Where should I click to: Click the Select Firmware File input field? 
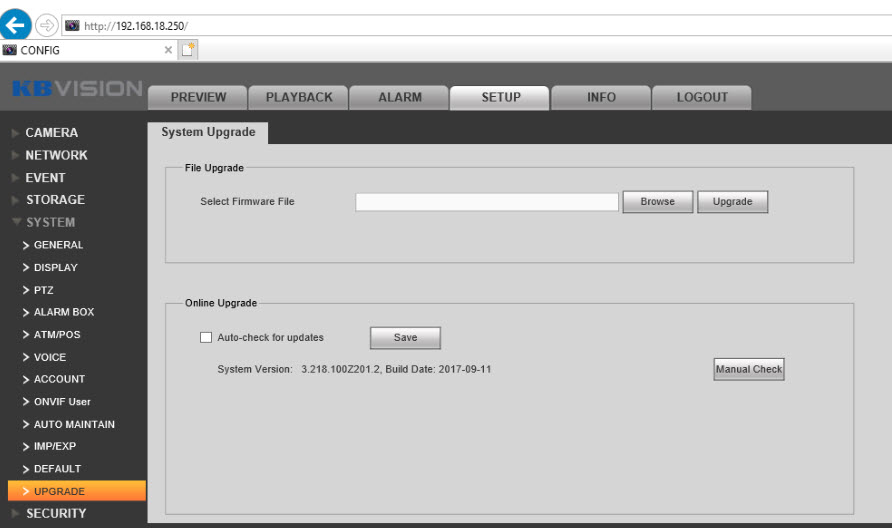(x=486, y=202)
